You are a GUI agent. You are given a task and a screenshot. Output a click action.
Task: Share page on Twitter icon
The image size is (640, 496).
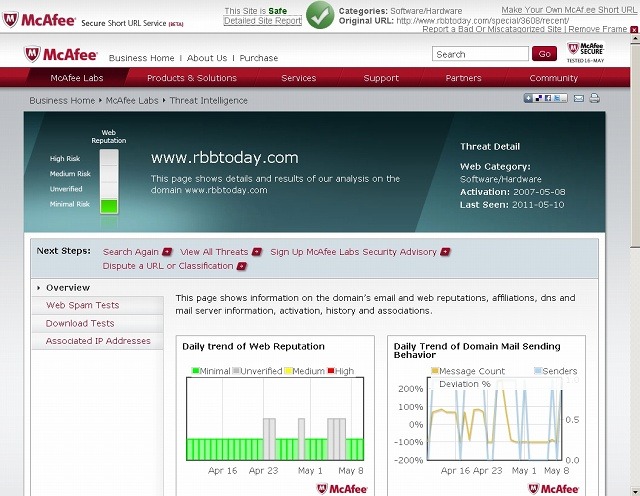[x=557, y=98]
